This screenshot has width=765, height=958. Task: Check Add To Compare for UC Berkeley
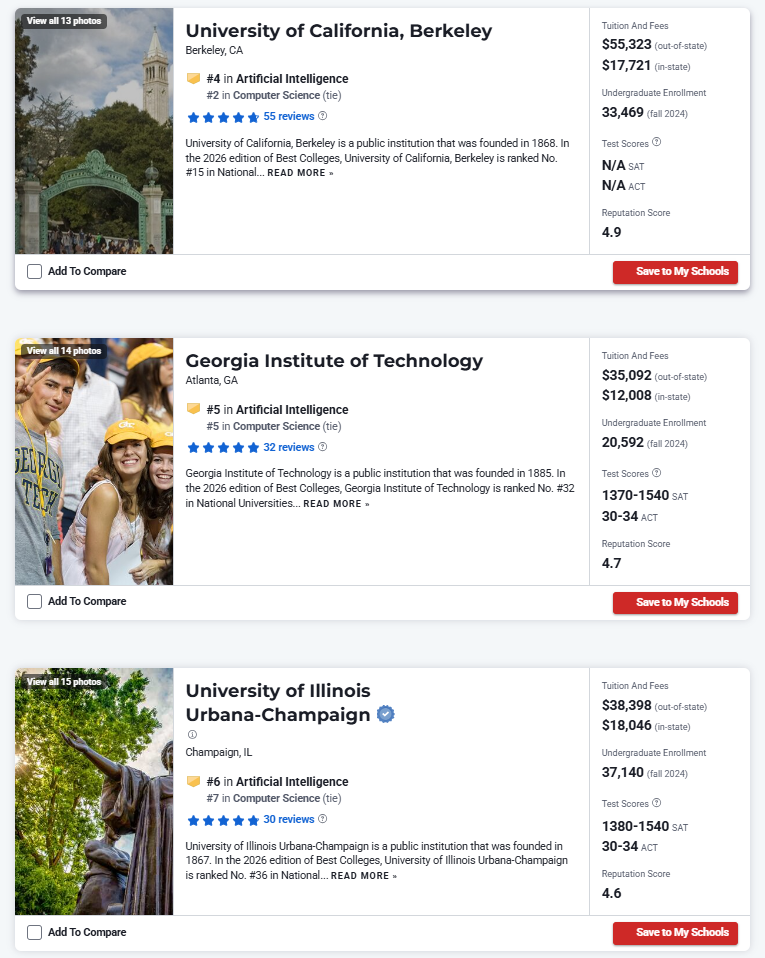point(35,271)
